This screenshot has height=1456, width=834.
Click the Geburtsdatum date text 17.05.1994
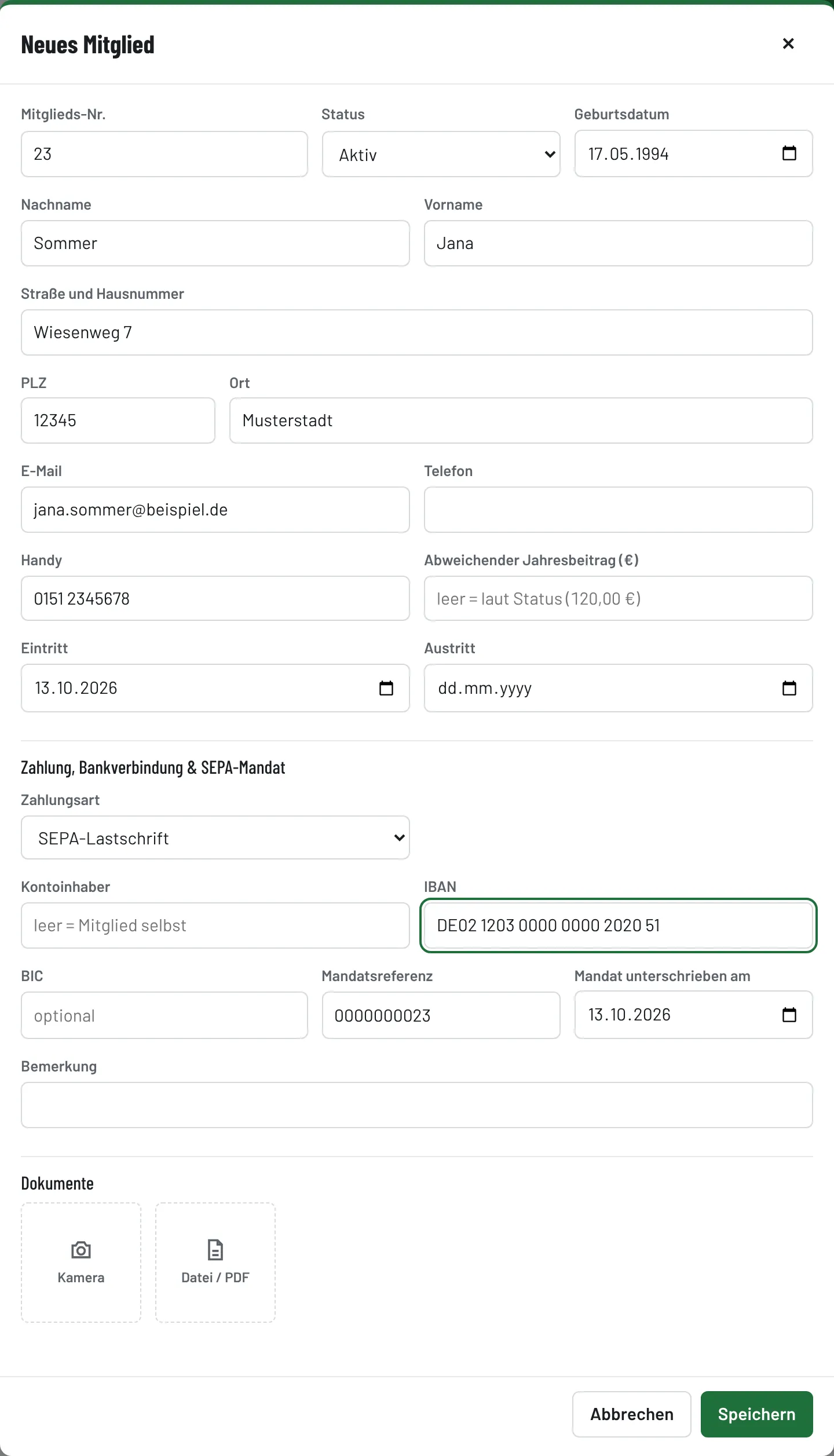628,154
